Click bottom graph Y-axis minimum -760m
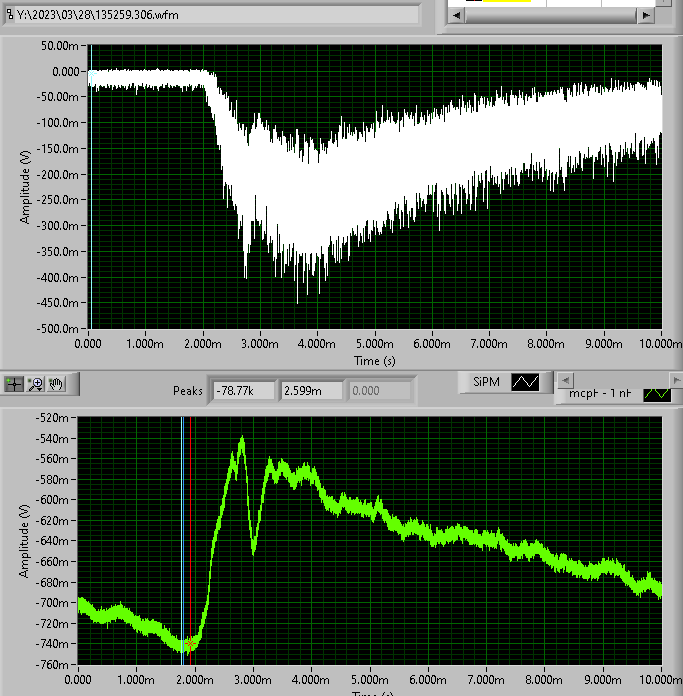This screenshot has width=683, height=696. click(x=51, y=664)
